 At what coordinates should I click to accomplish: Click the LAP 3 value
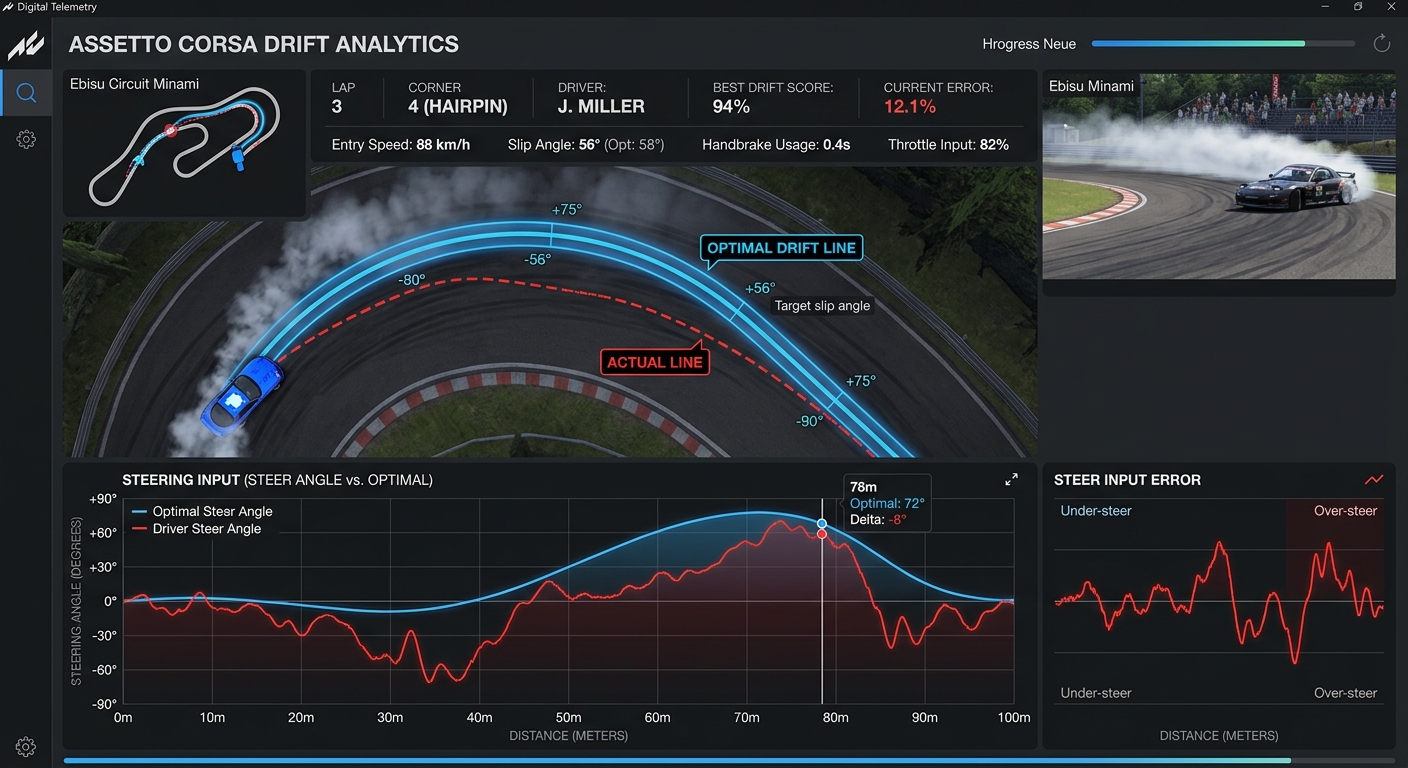pyautogui.click(x=337, y=107)
